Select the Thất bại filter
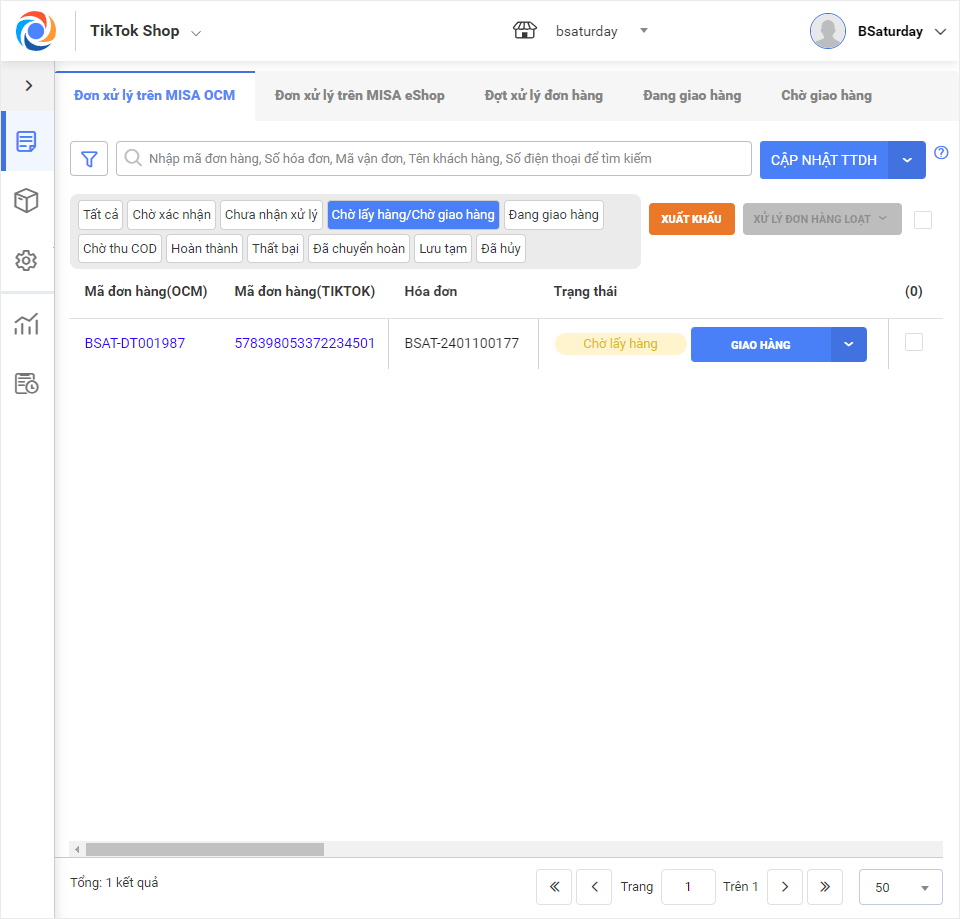The height and width of the screenshot is (919, 960). (276, 249)
